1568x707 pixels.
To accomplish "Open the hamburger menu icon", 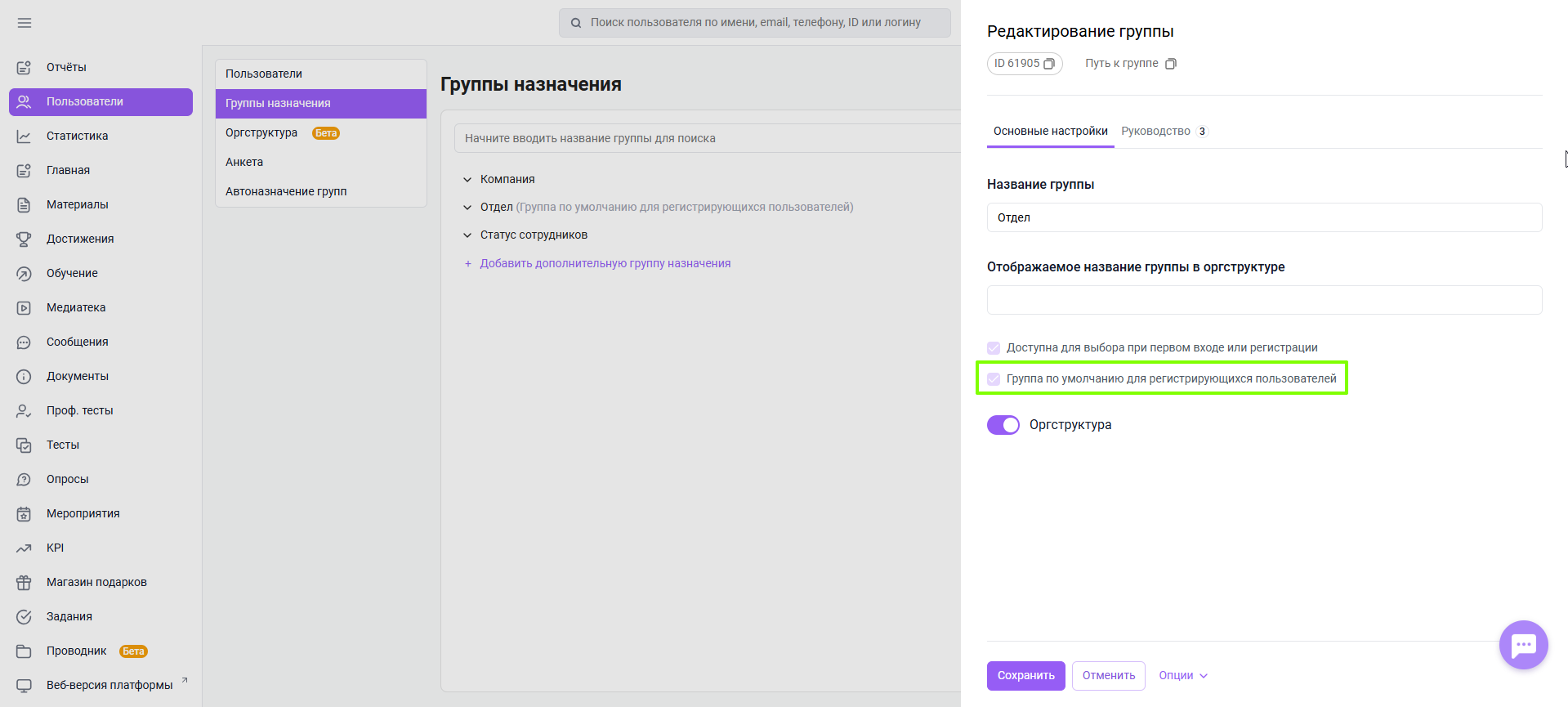I will pyautogui.click(x=25, y=23).
